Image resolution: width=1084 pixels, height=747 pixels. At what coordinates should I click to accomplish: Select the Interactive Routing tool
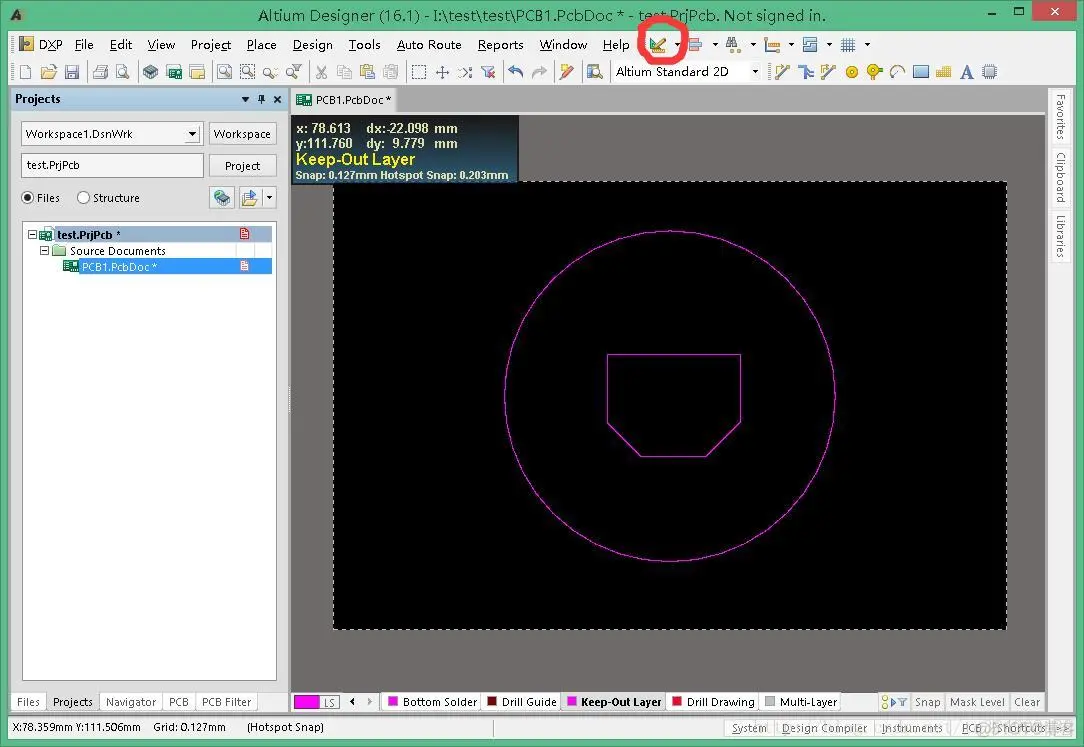pos(783,72)
